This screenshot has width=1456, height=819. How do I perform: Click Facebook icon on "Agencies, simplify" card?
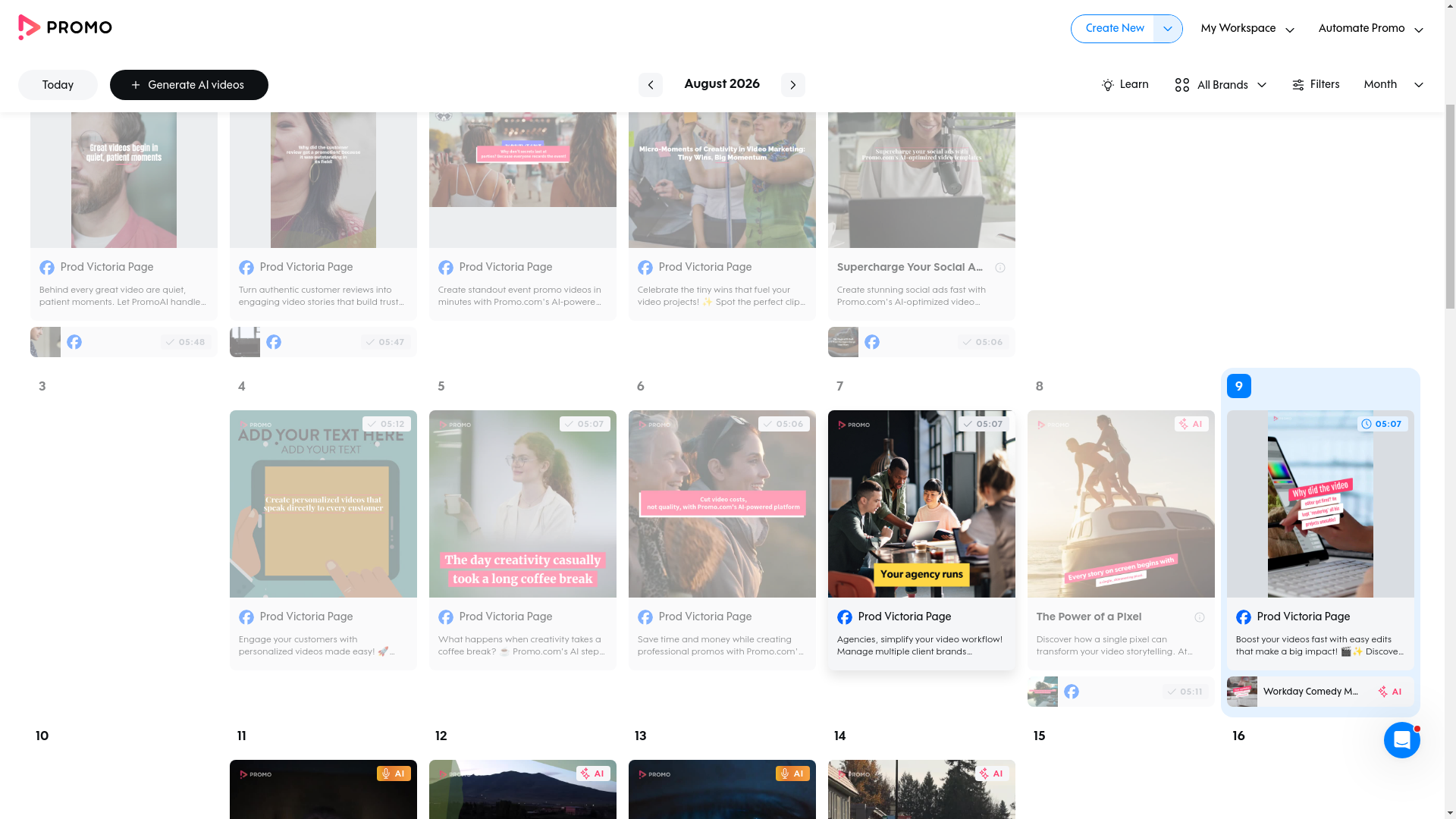click(845, 617)
